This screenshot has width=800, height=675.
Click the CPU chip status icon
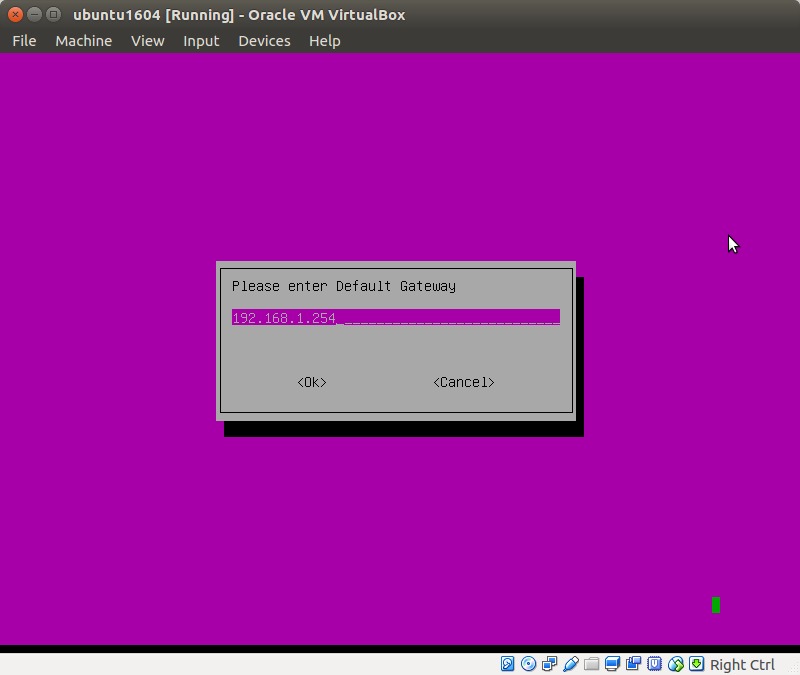[655, 664]
